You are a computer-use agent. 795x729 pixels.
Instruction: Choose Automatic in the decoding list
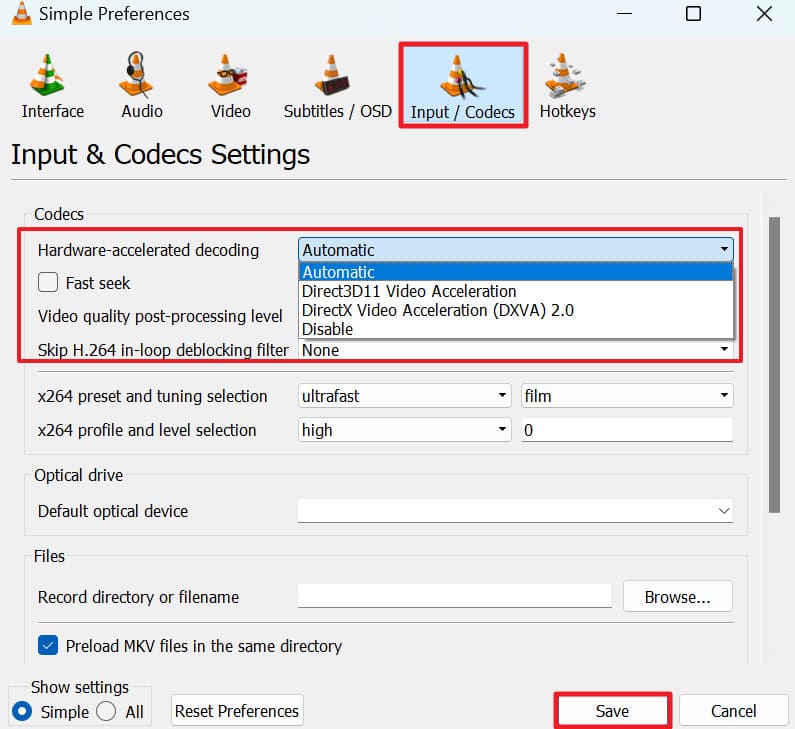[x=516, y=272]
